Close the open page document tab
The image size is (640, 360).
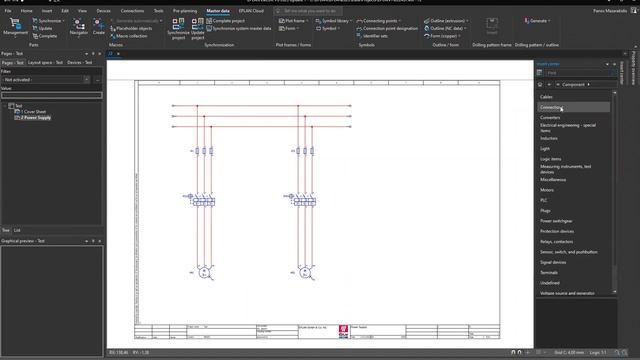(118, 53)
